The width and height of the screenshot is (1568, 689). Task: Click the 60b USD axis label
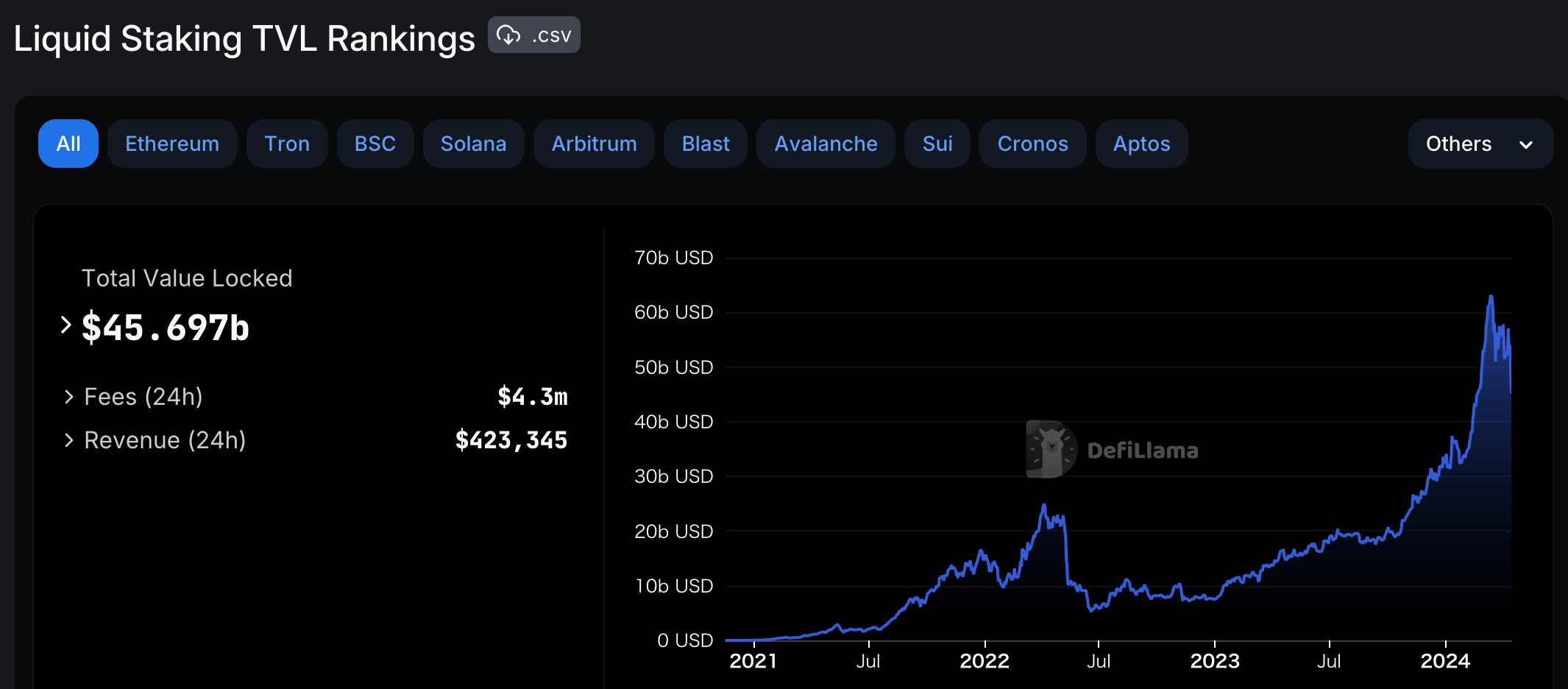pos(674,312)
